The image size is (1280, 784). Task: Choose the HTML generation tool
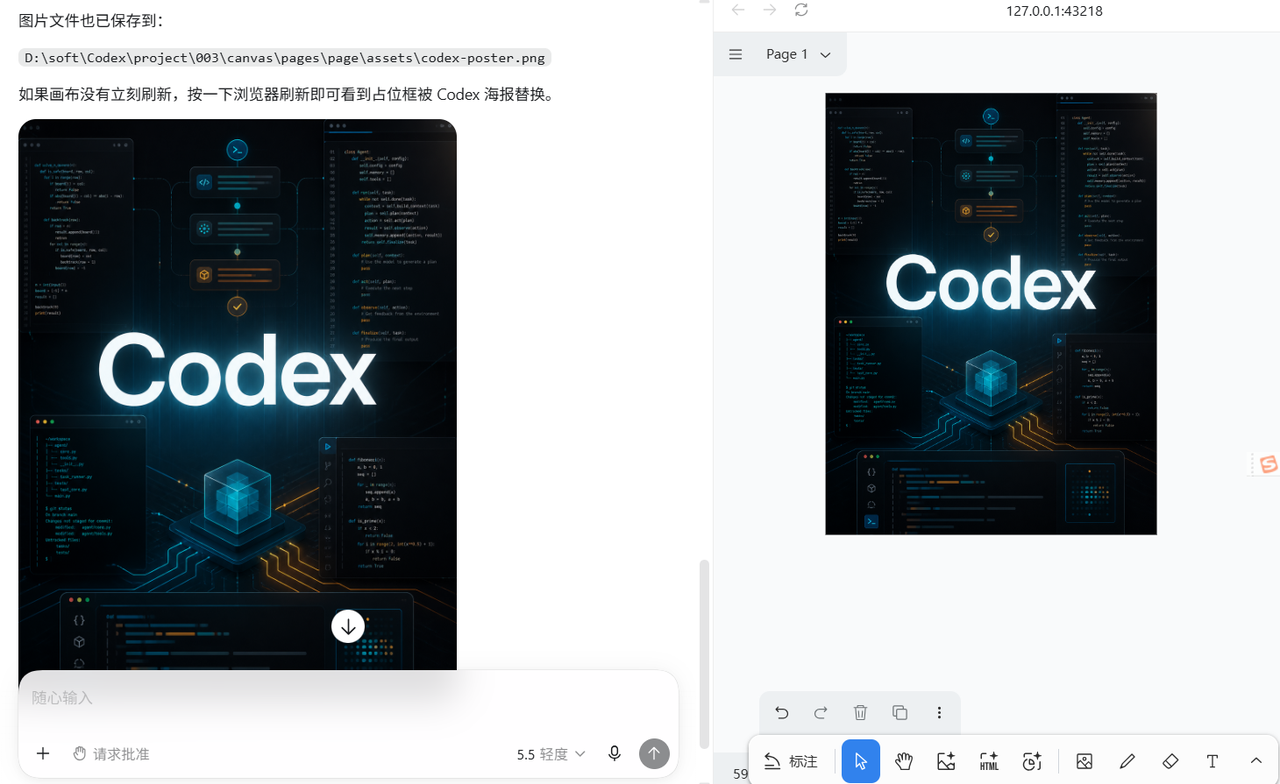[x=989, y=762]
